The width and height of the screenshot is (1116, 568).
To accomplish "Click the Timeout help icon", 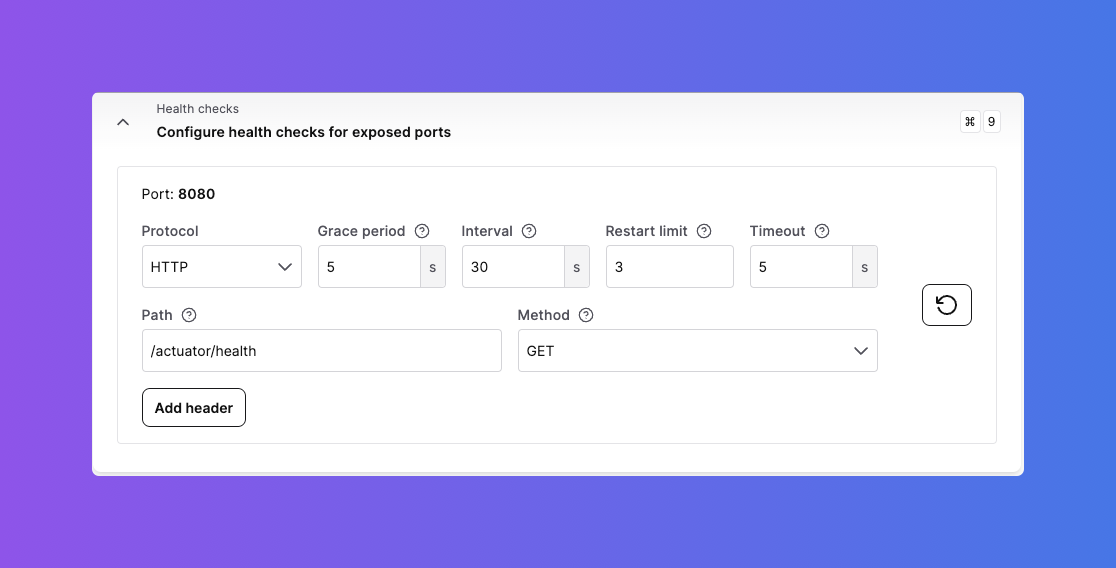I will pos(822,231).
